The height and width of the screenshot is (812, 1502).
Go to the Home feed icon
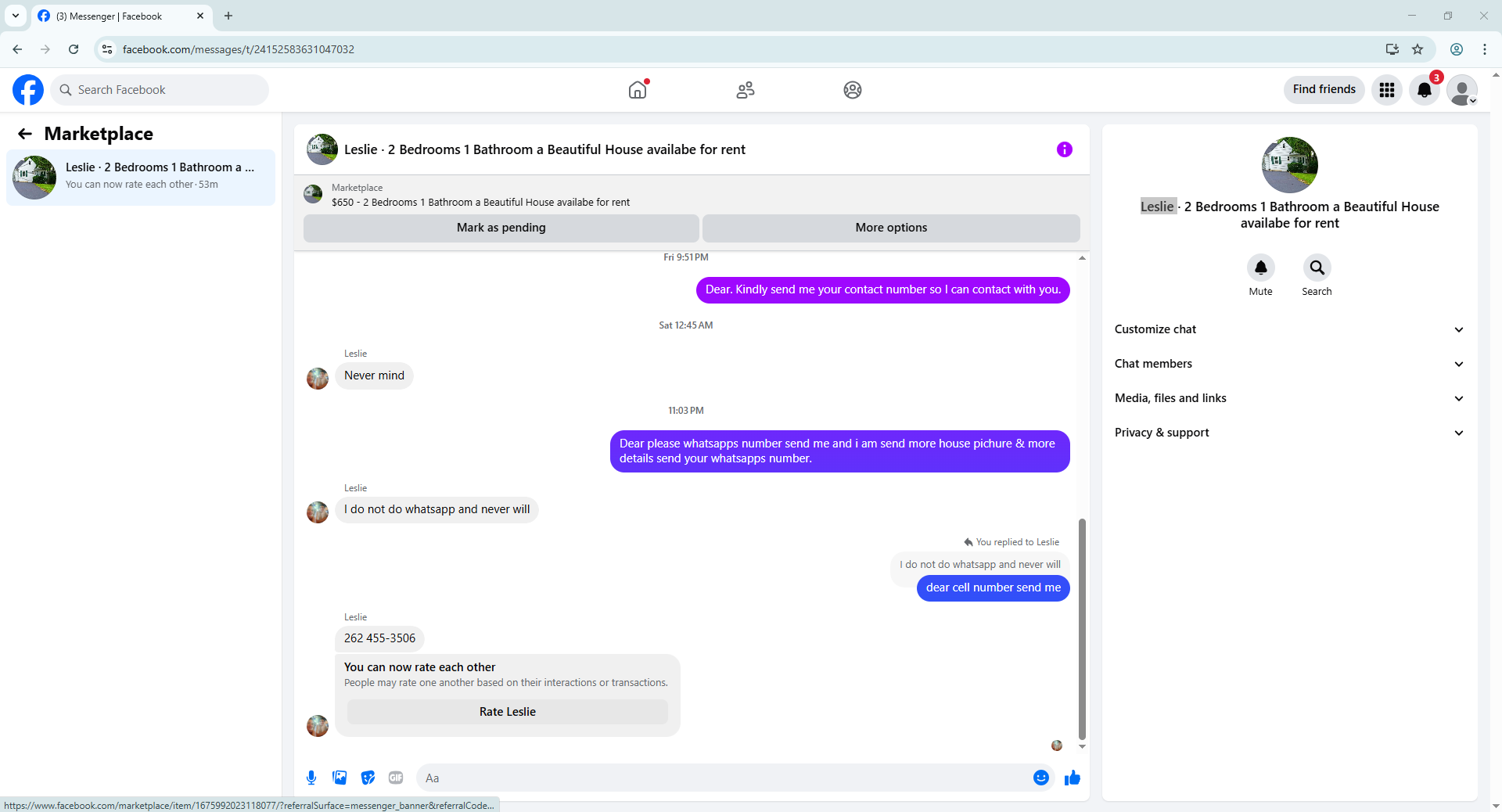coord(638,90)
